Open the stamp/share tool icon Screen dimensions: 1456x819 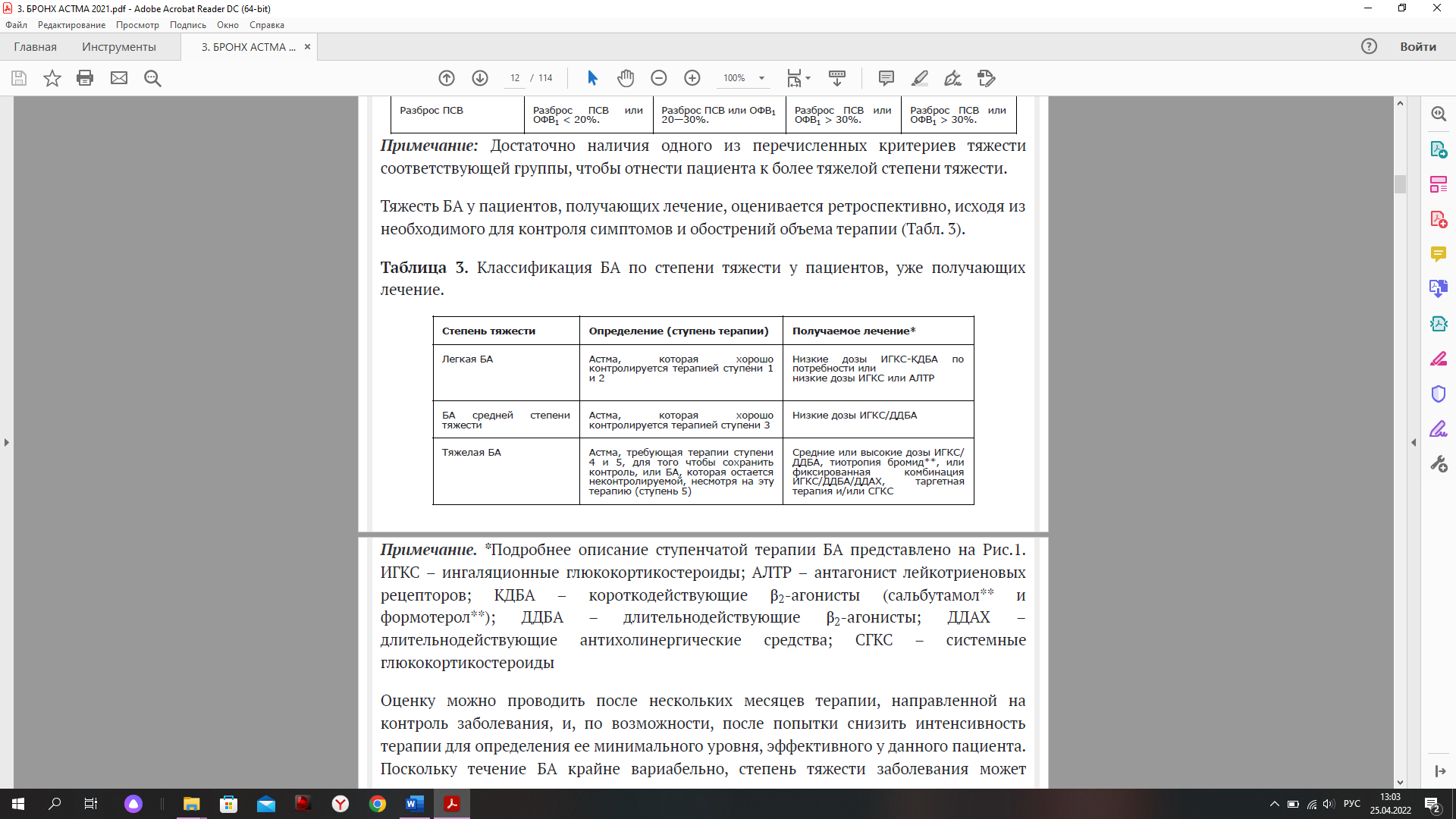[x=987, y=78]
